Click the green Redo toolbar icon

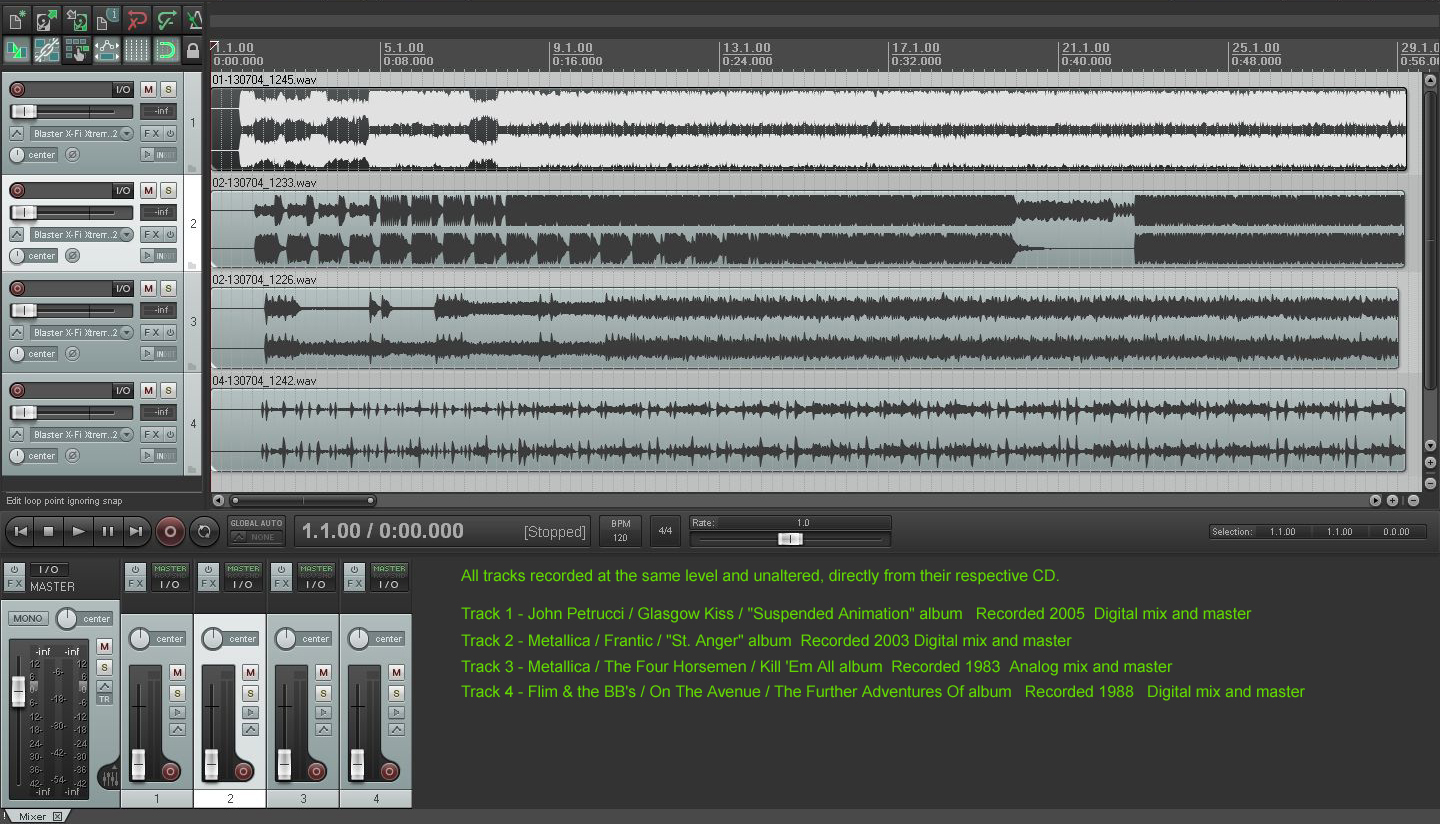click(166, 19)
